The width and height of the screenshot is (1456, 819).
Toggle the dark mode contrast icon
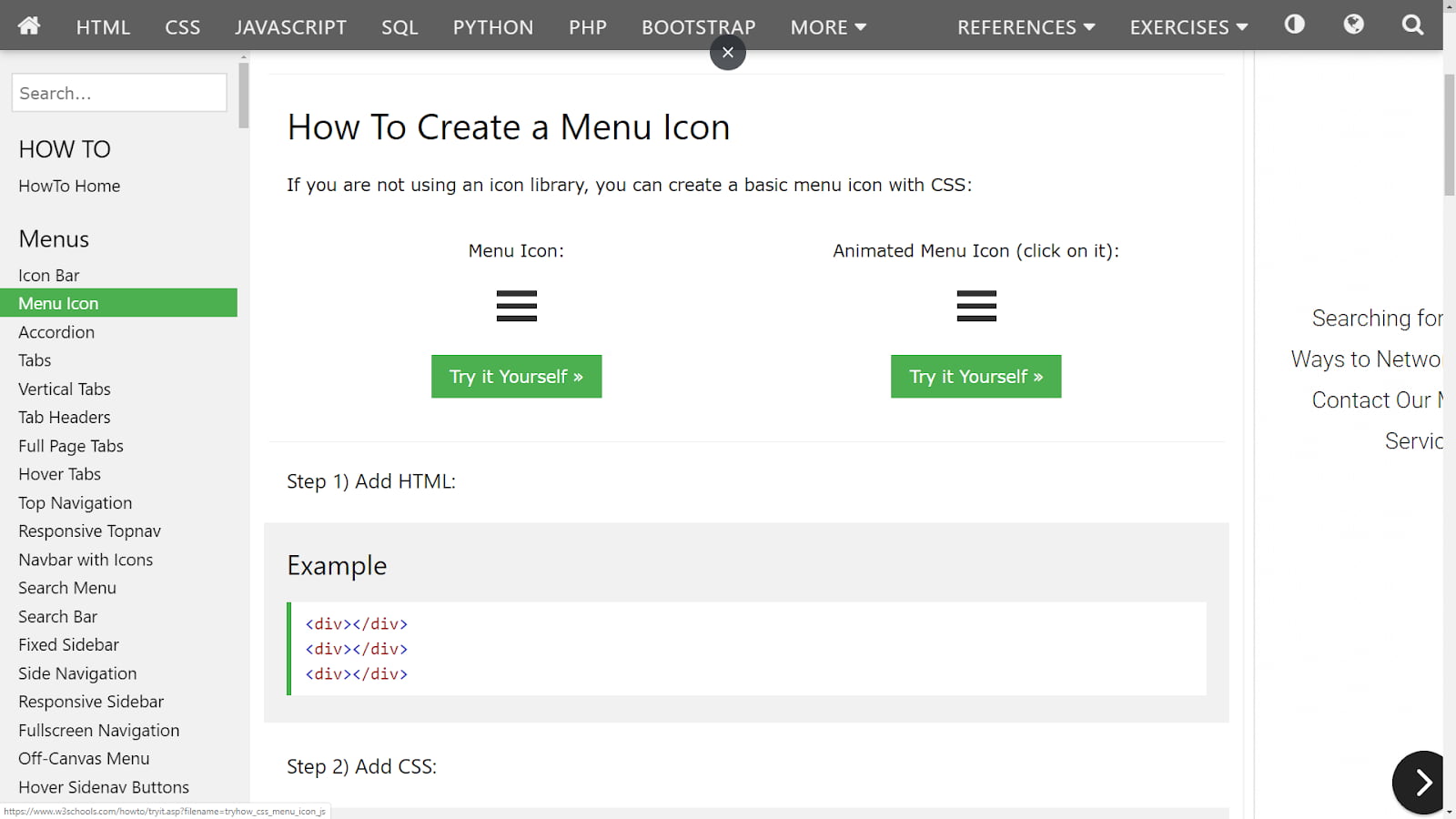(1294, 25)
